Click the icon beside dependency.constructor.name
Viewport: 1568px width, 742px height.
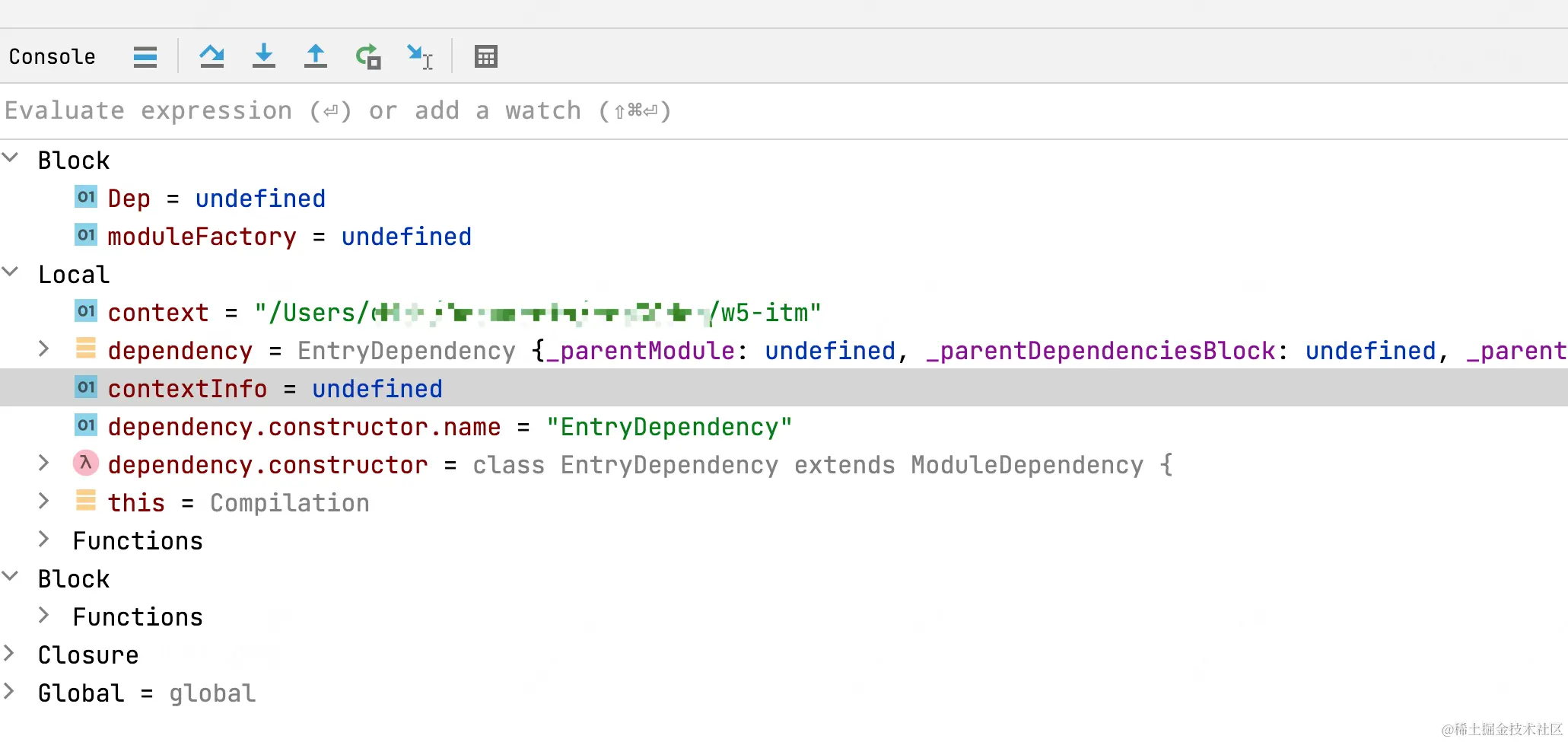pos(86,425)
